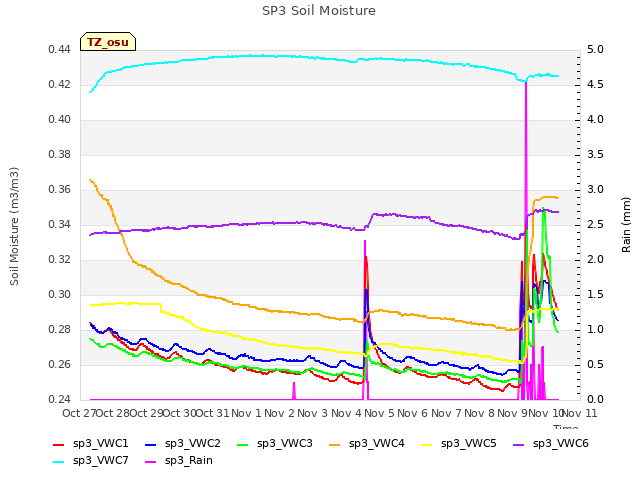Click the Nov 2 date label
This screenshot has width=640, height=480.
280,413
